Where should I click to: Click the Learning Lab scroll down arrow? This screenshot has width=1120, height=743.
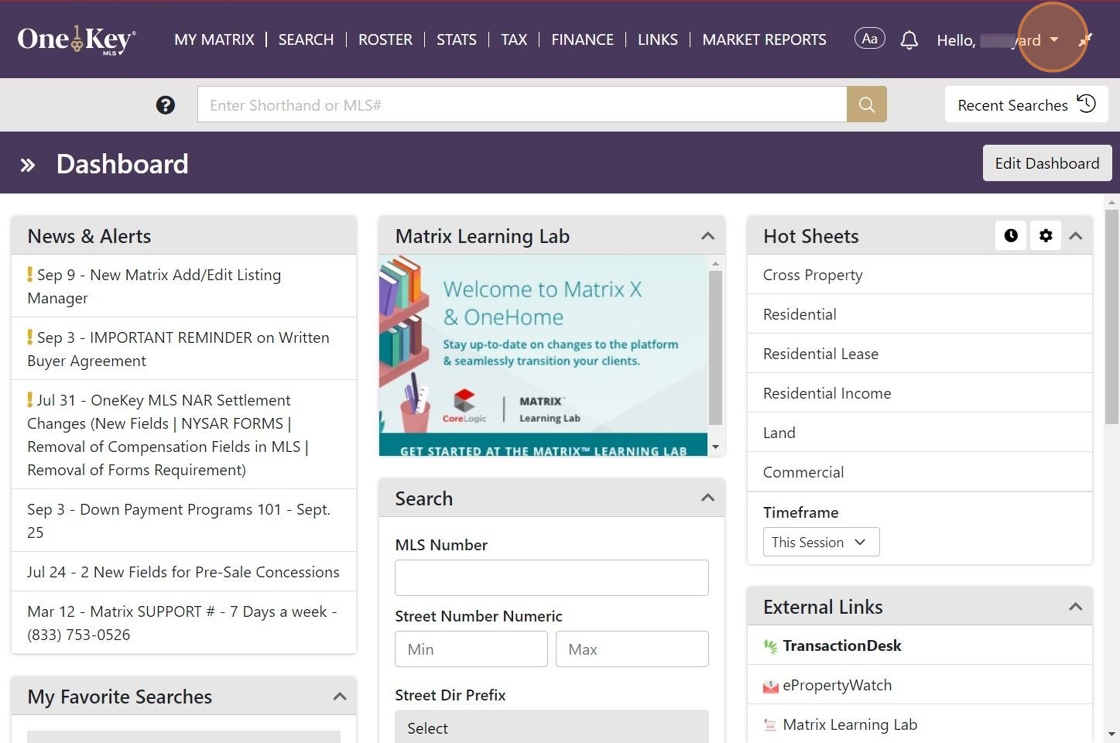[x=715, y=447]
